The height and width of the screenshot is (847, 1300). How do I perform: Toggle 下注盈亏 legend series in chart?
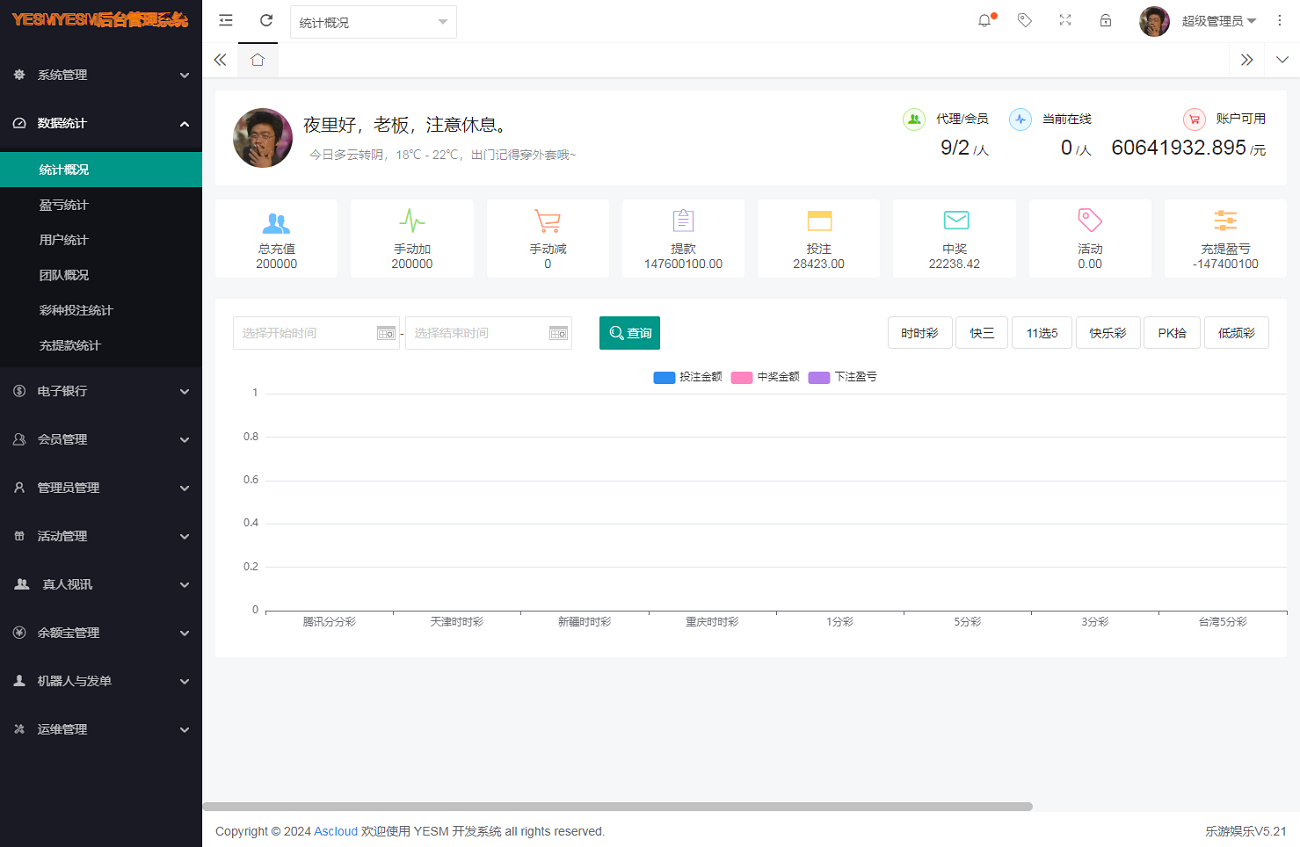pyautogui.click(x=843, y=377)
